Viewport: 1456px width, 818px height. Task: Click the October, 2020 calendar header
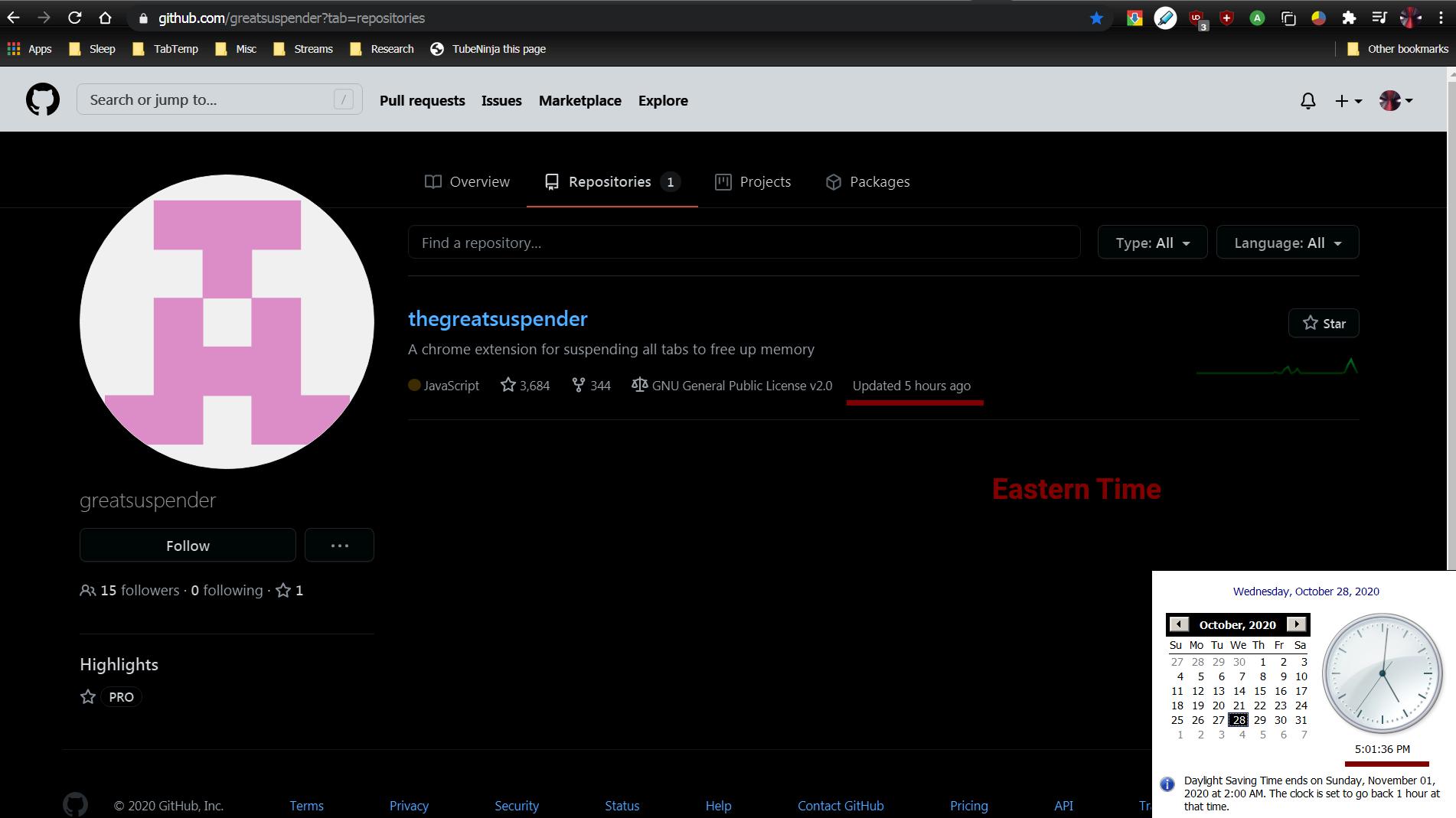[x=1237, y=624]
